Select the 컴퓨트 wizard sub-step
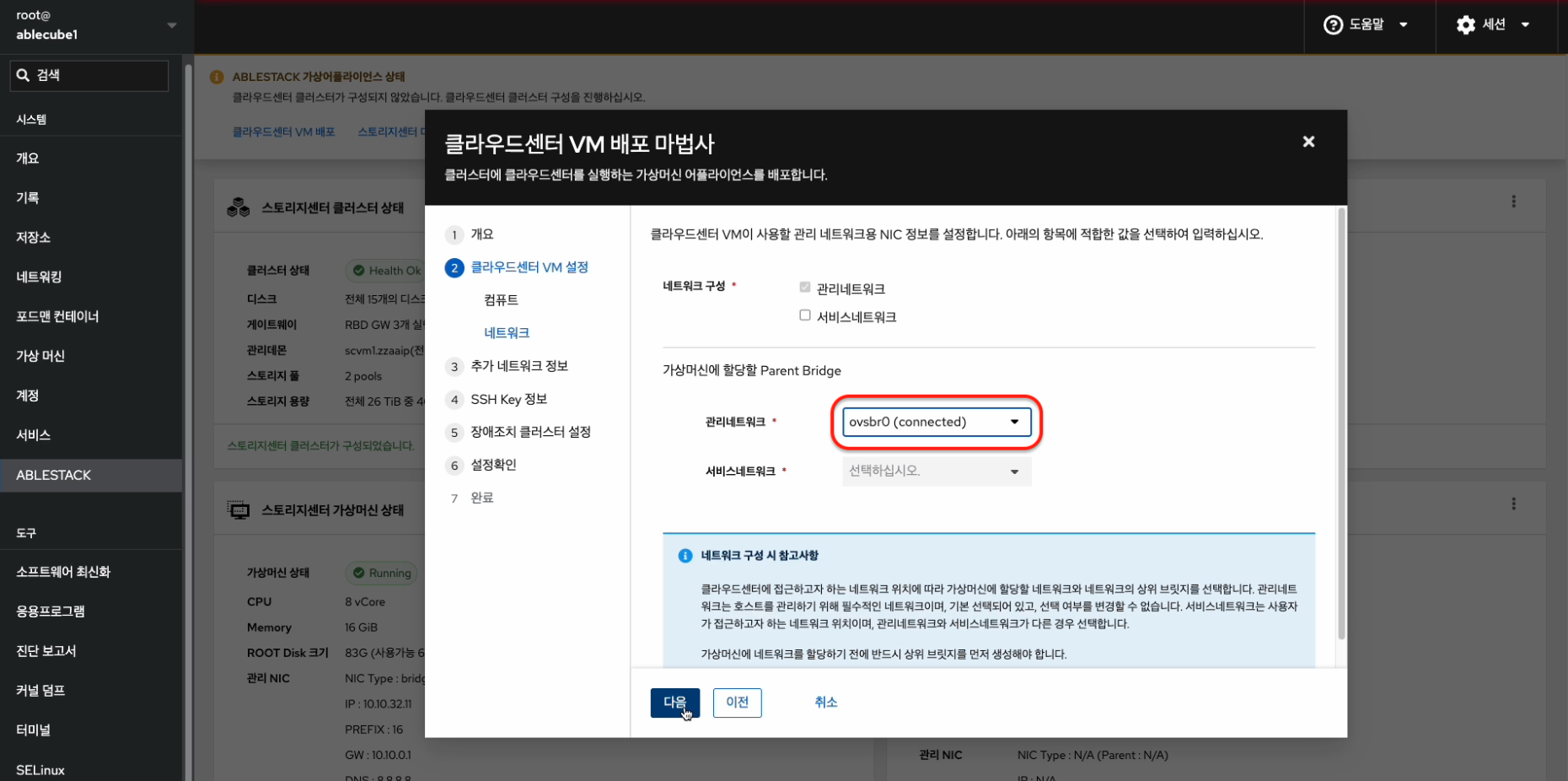The image size is (1568, 781). [501, 300]
